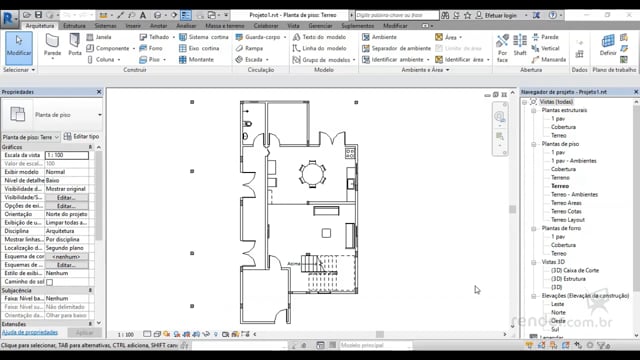Click the Editar tipo button
This screenshot has height=360, width=640.
81,136
